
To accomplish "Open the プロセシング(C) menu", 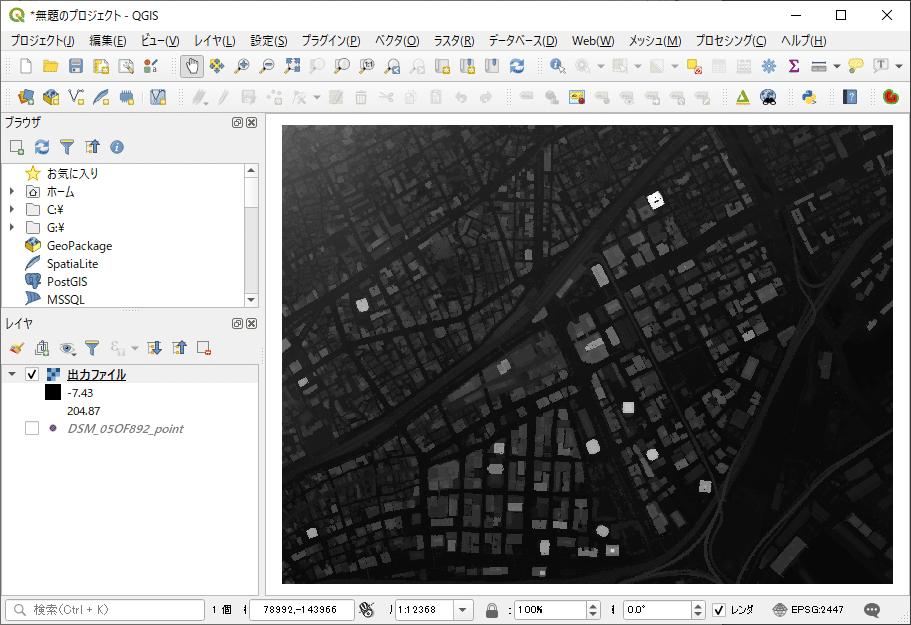I will tap(730, 41).
